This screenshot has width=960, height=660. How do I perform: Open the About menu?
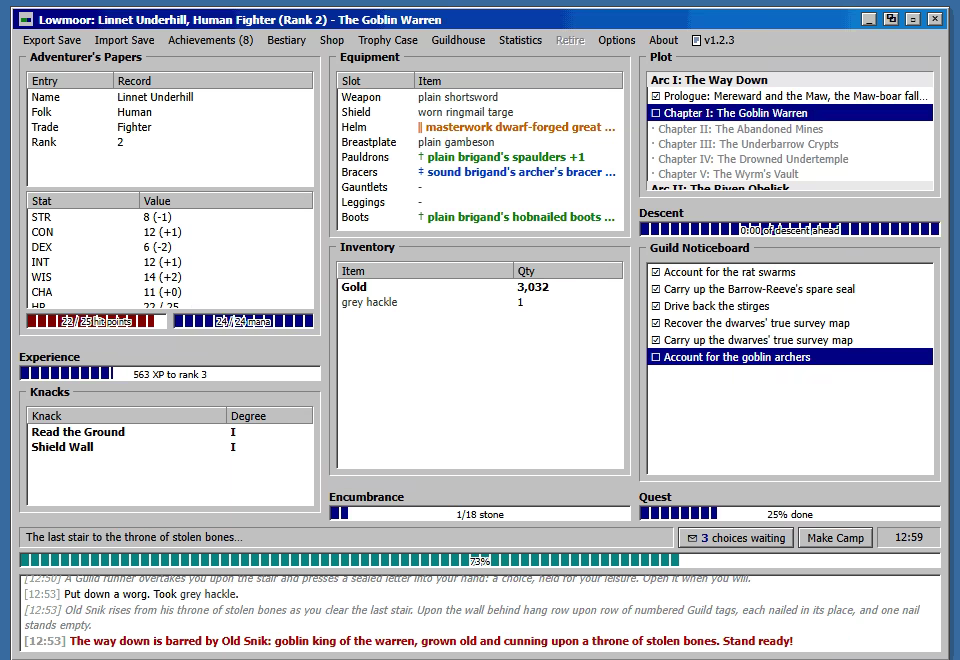[x=664, y=40]
